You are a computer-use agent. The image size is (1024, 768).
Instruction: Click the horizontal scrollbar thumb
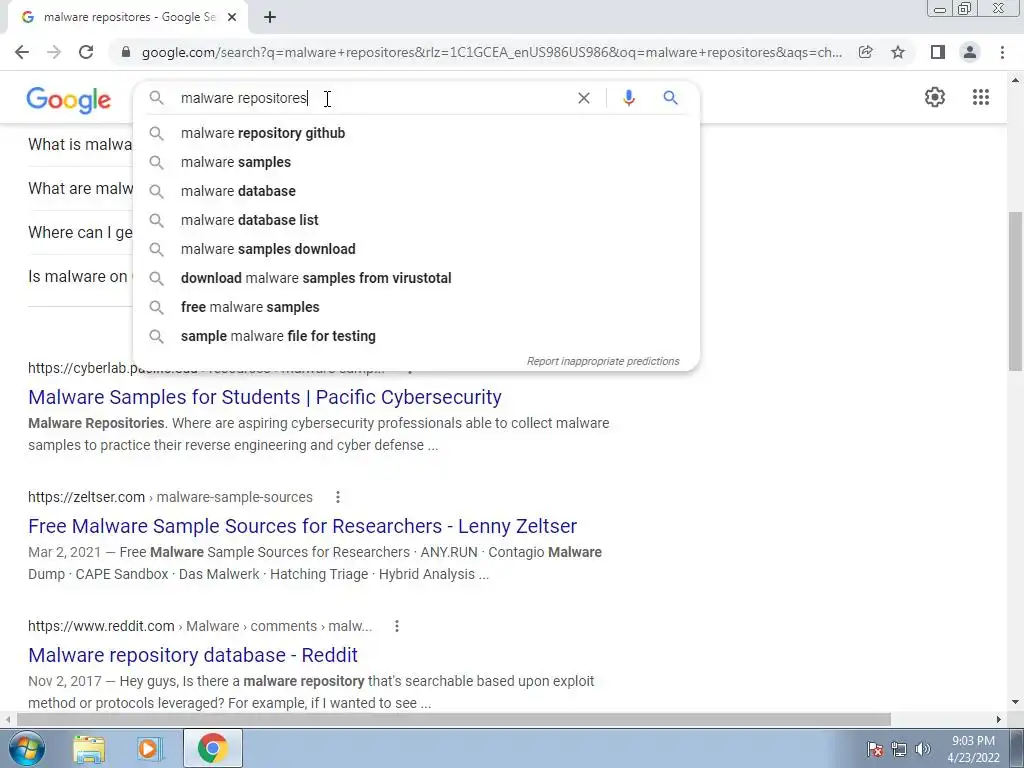(453, 720)
